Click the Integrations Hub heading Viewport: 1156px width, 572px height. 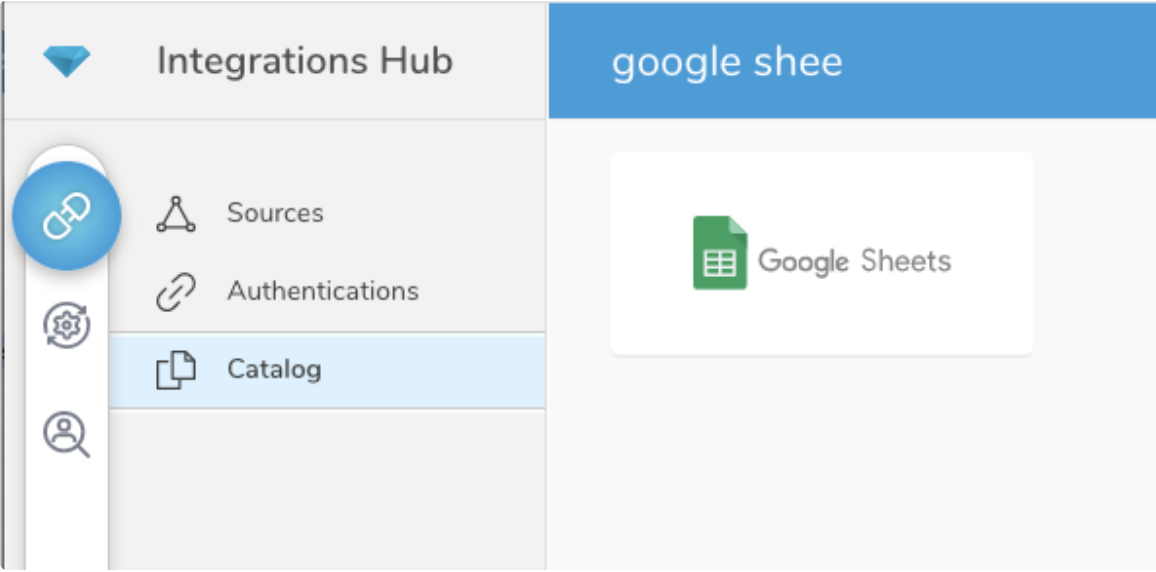(304, 61)
